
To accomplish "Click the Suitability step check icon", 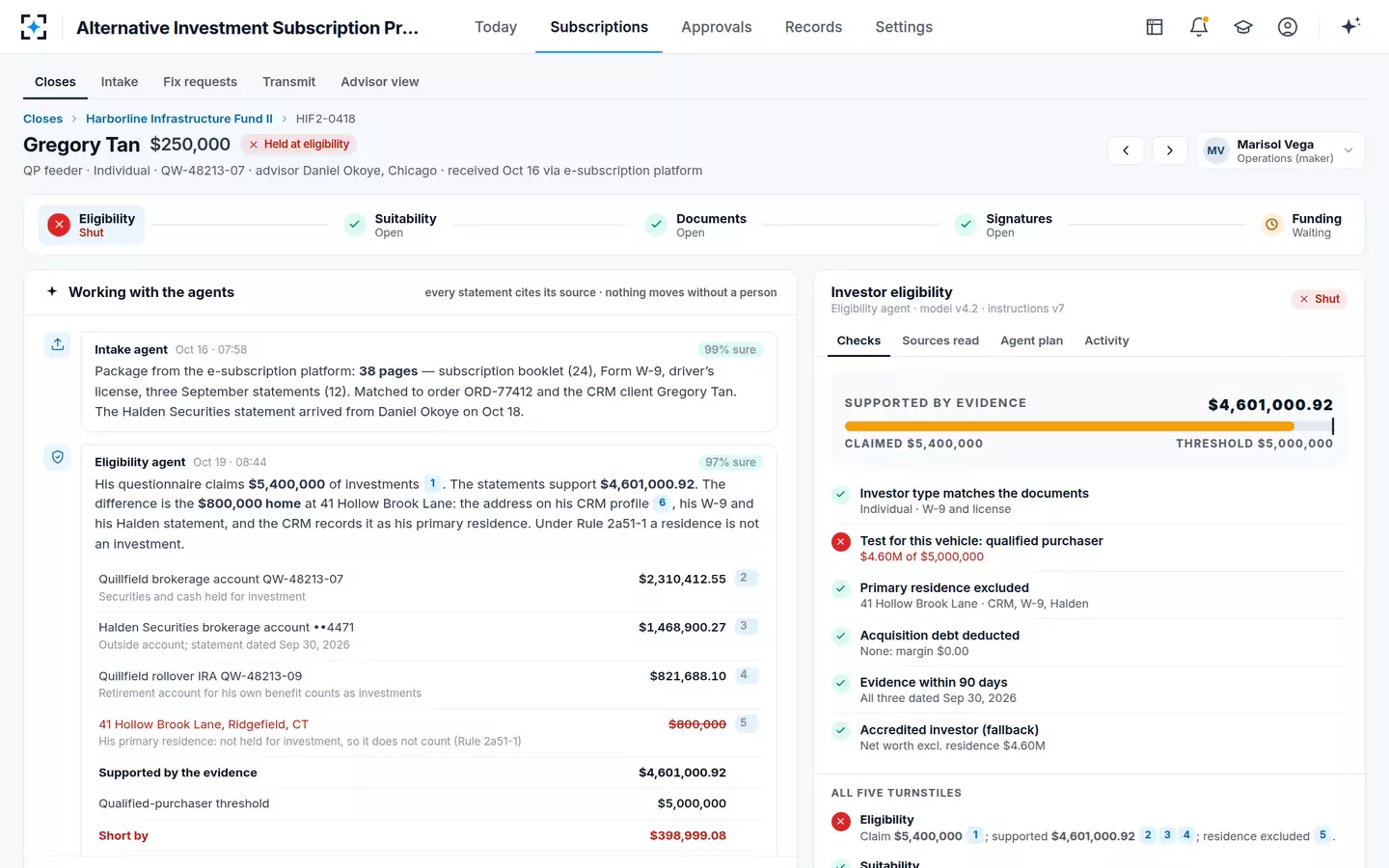I will 355,225.
